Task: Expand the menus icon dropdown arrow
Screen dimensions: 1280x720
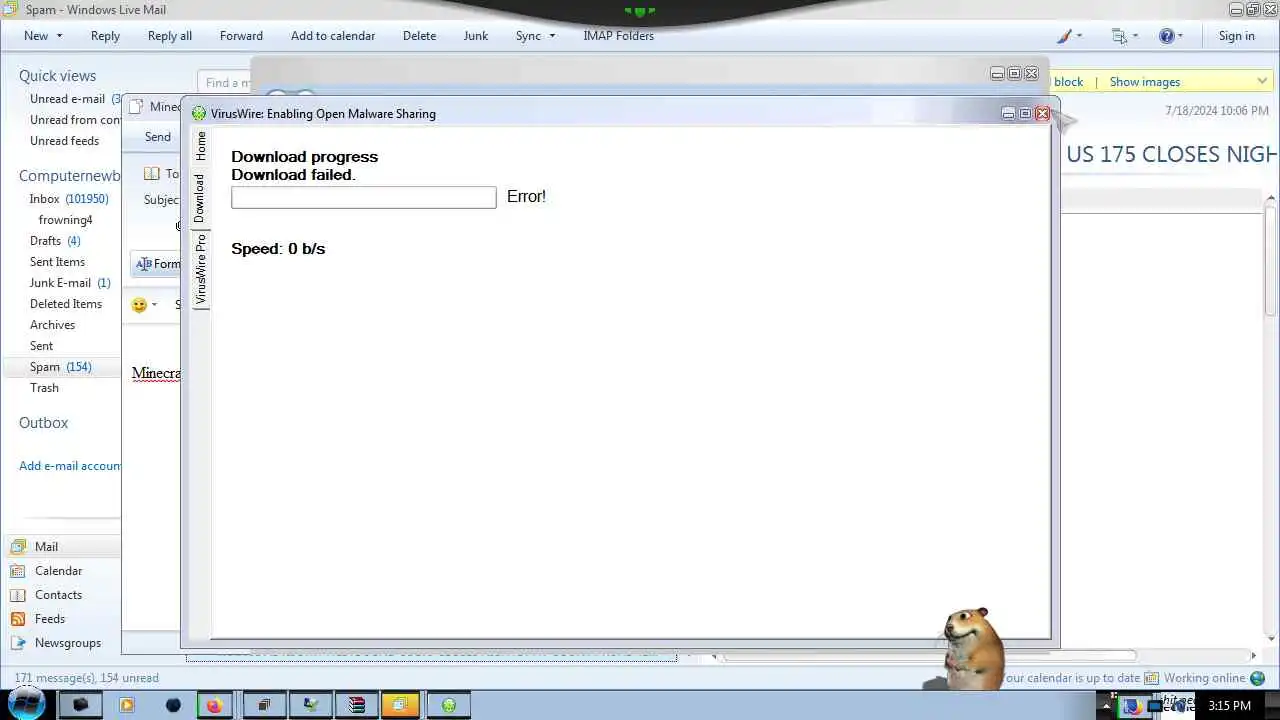Action: point(1135,36)
